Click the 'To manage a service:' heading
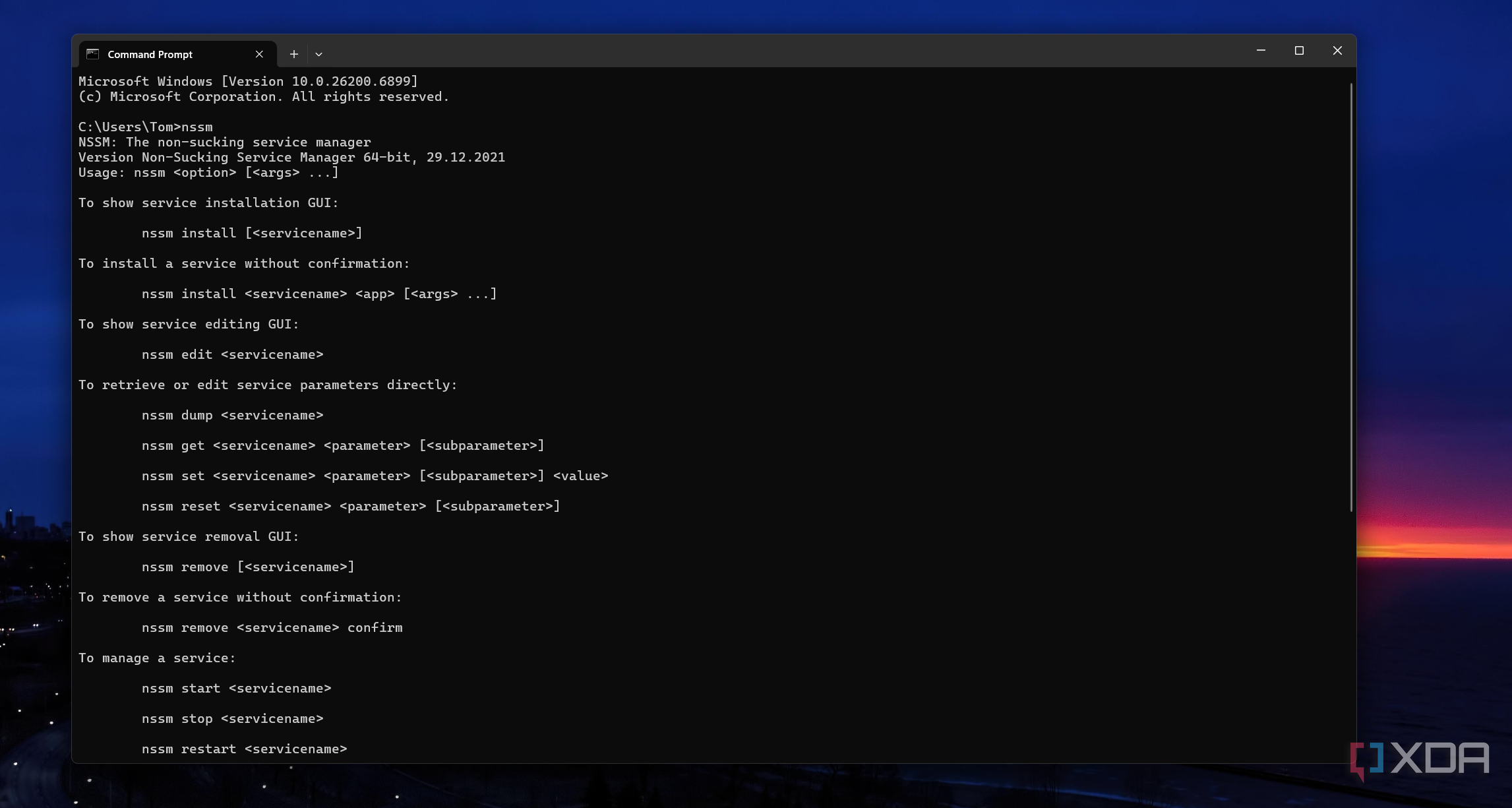 click(x=156, y=658)
